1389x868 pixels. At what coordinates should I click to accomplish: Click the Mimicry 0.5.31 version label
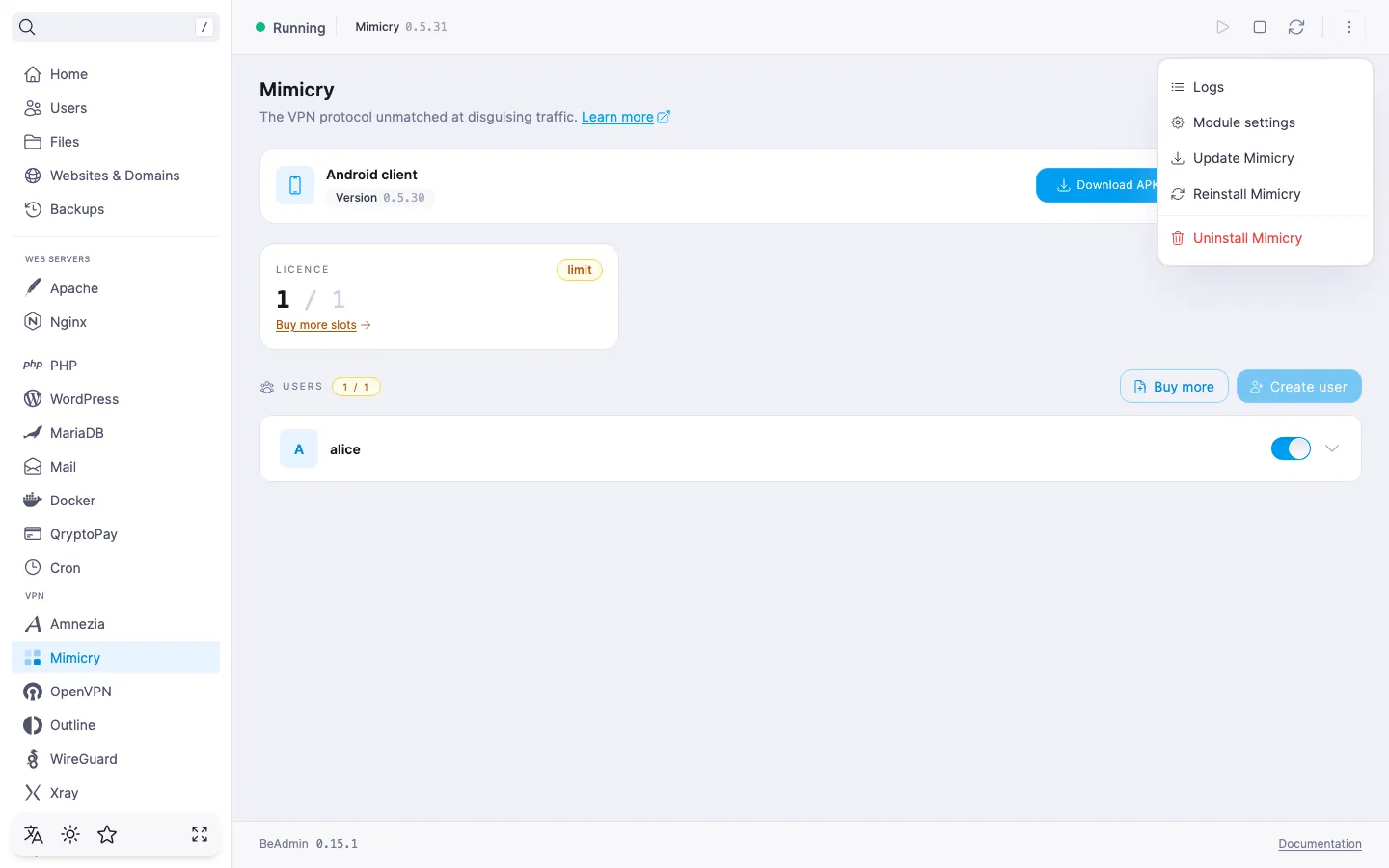401,27
